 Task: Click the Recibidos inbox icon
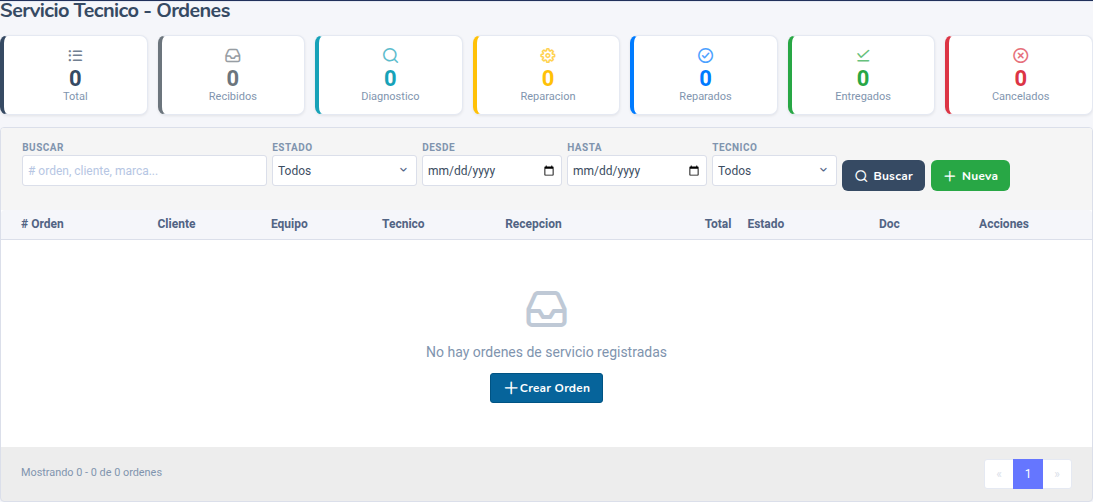pyautogui.click(x=233, y=56)
